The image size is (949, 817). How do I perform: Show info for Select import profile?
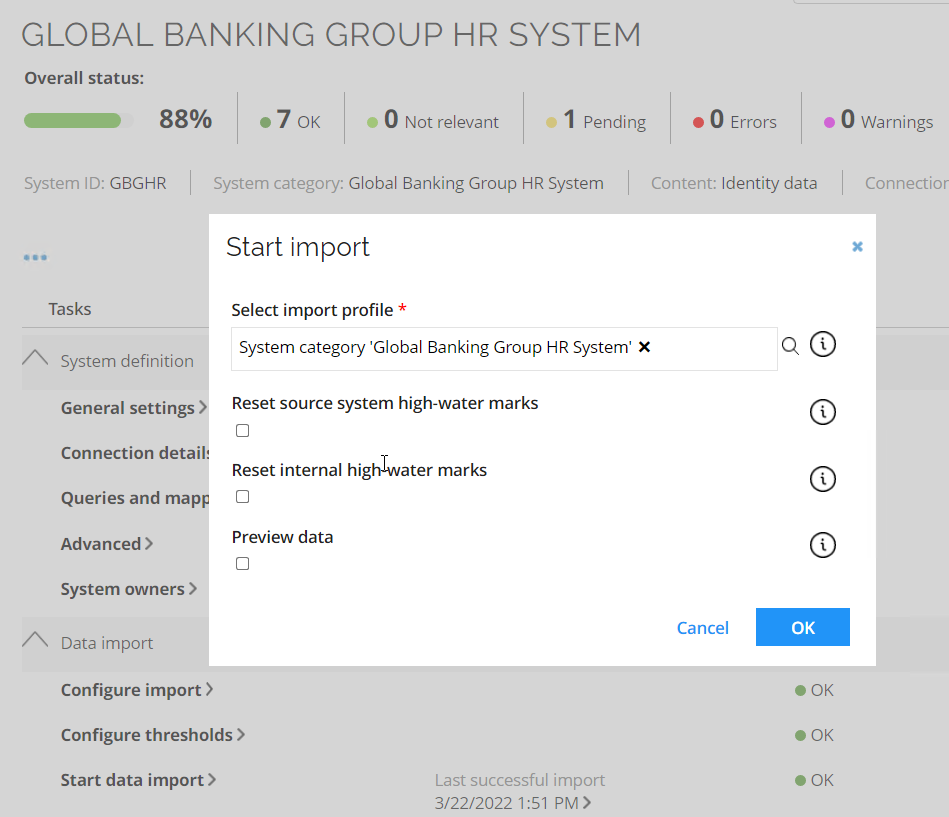tap(823, 344)
